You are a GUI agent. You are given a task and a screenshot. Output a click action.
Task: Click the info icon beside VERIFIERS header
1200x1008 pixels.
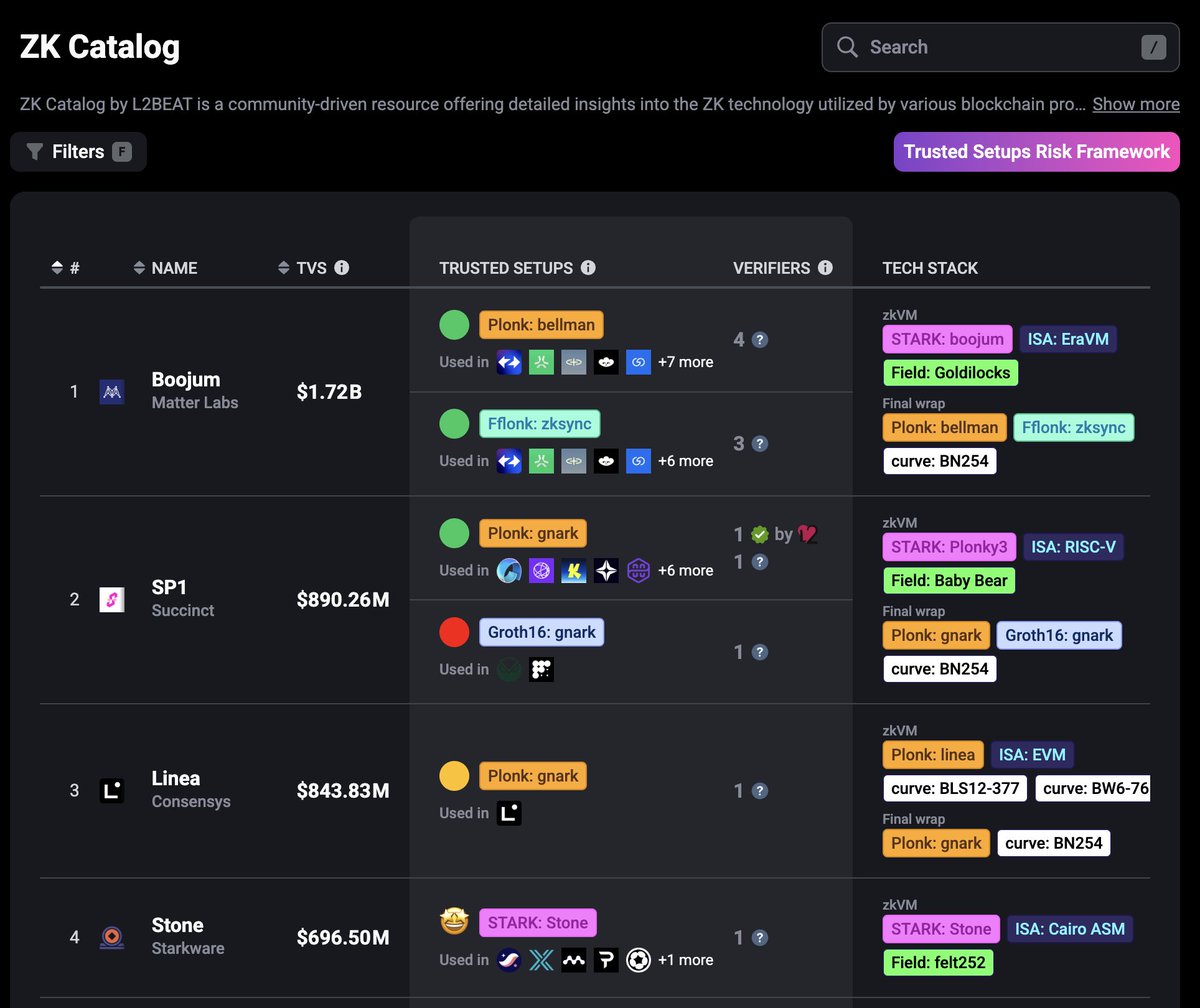click(x=825, y=268)
